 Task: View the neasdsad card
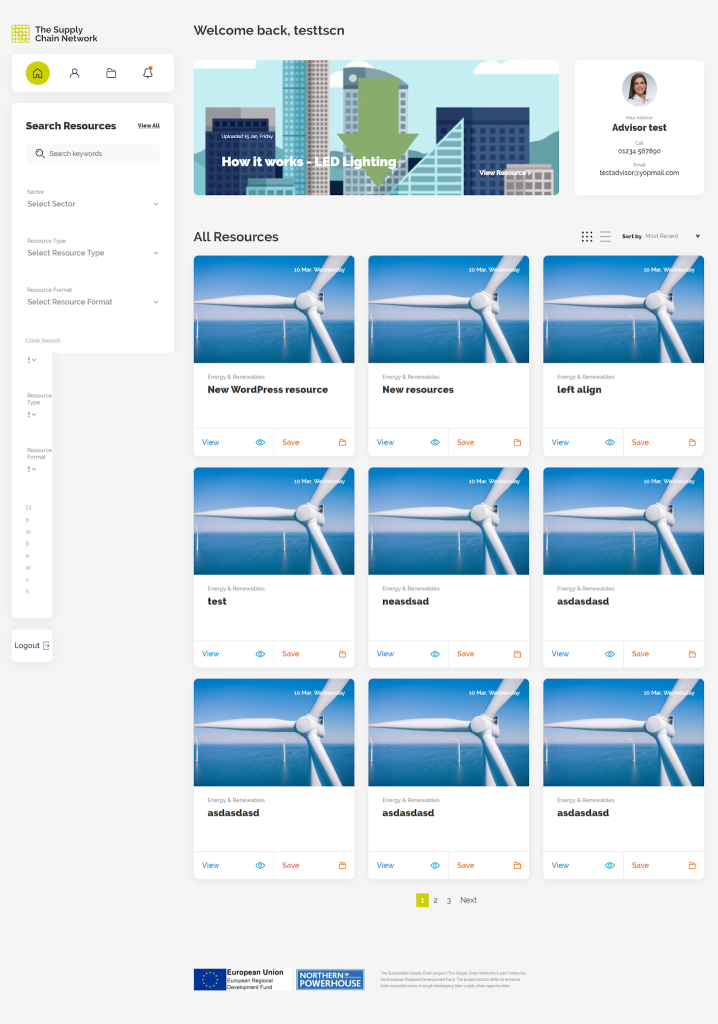408,654
